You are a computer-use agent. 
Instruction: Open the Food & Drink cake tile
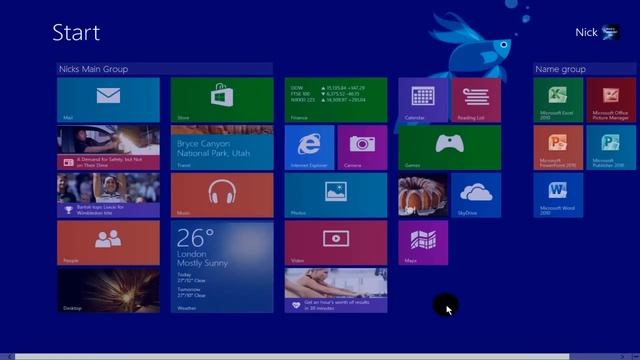(x=423, y=195)
